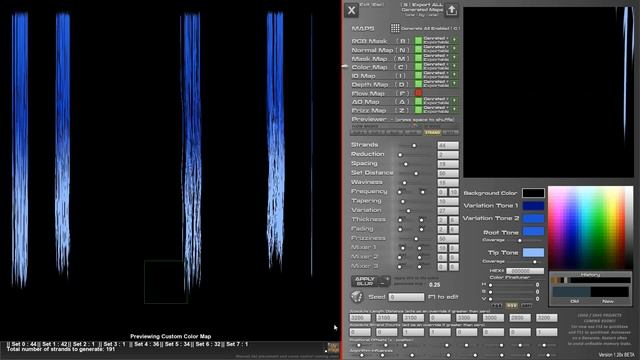Image resolution: width=640 pixels, height=360 pixels.
Task: Click the HEX color input field
Action: (x=525, y=271)
